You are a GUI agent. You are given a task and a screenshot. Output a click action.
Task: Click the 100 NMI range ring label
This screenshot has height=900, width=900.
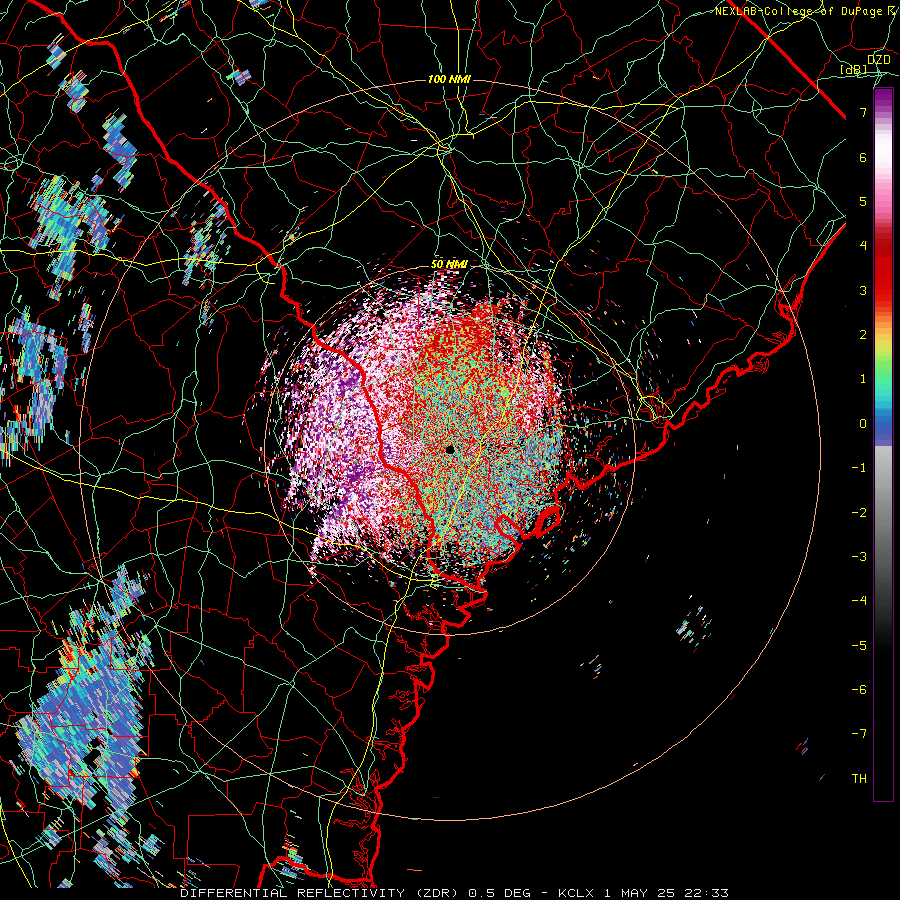pos(449,79)
